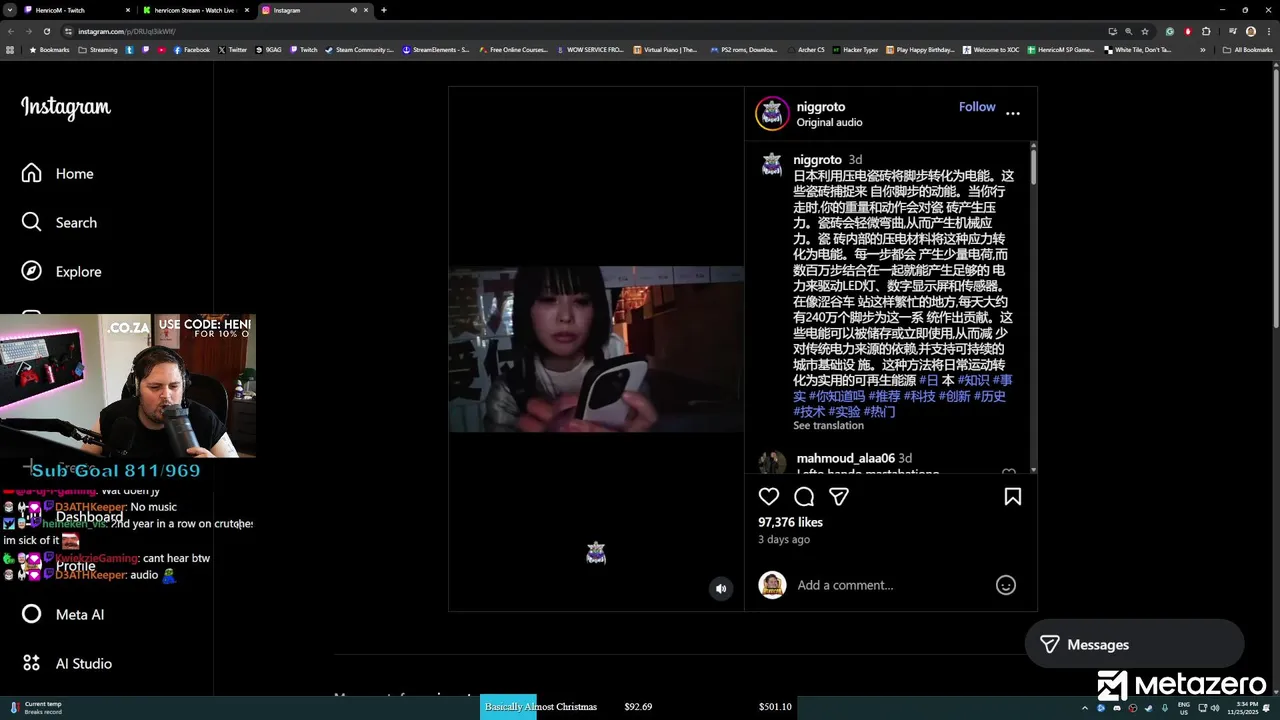This screenshot has width=1280, height=720.
Task: Open the StreamElements bookmark
Action: [x=436, y=49]
